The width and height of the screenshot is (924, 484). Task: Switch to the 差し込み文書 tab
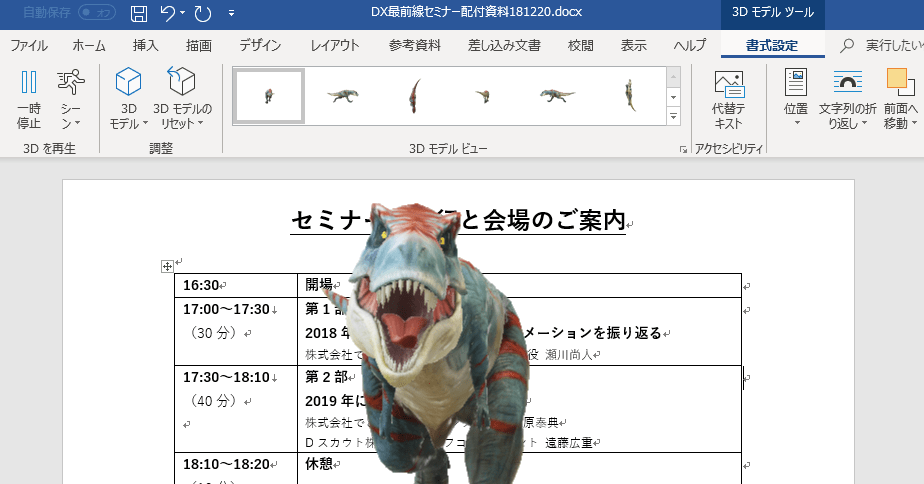(x=504, y=45)
